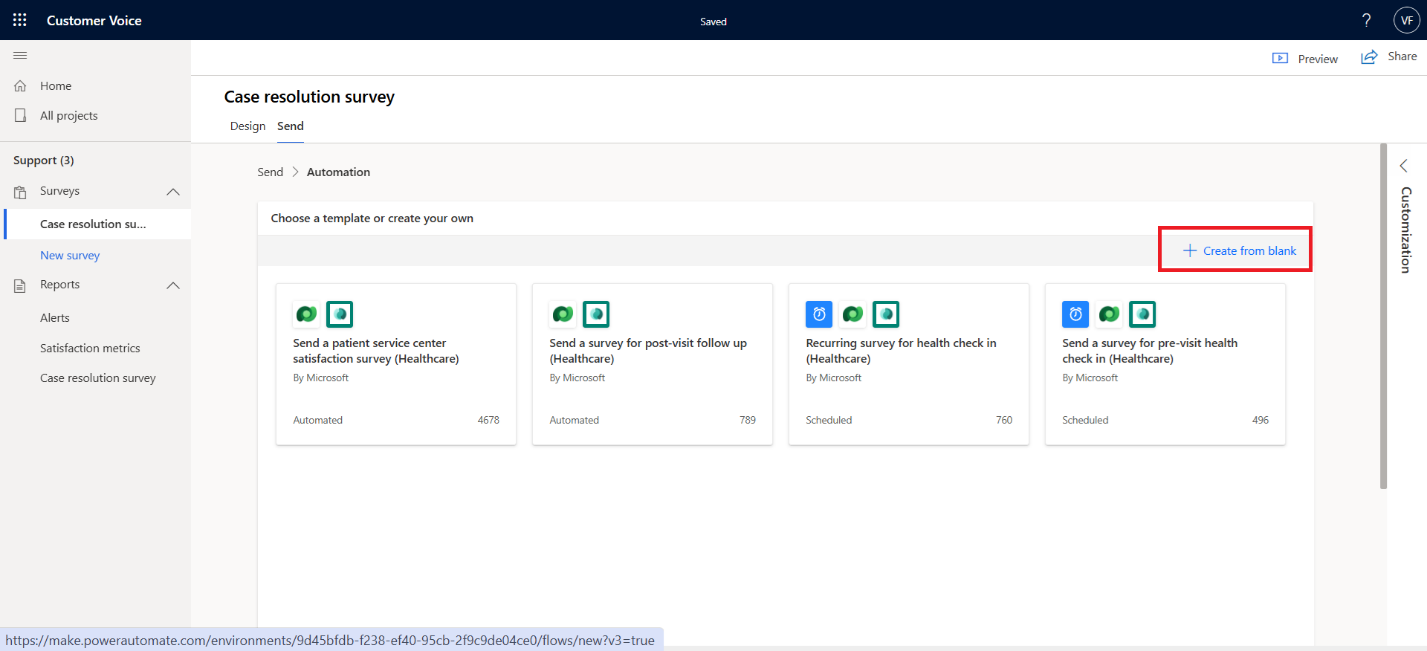Expand the Customization panel arrow
The image size is (1427, 651).
pos(1404,165)
